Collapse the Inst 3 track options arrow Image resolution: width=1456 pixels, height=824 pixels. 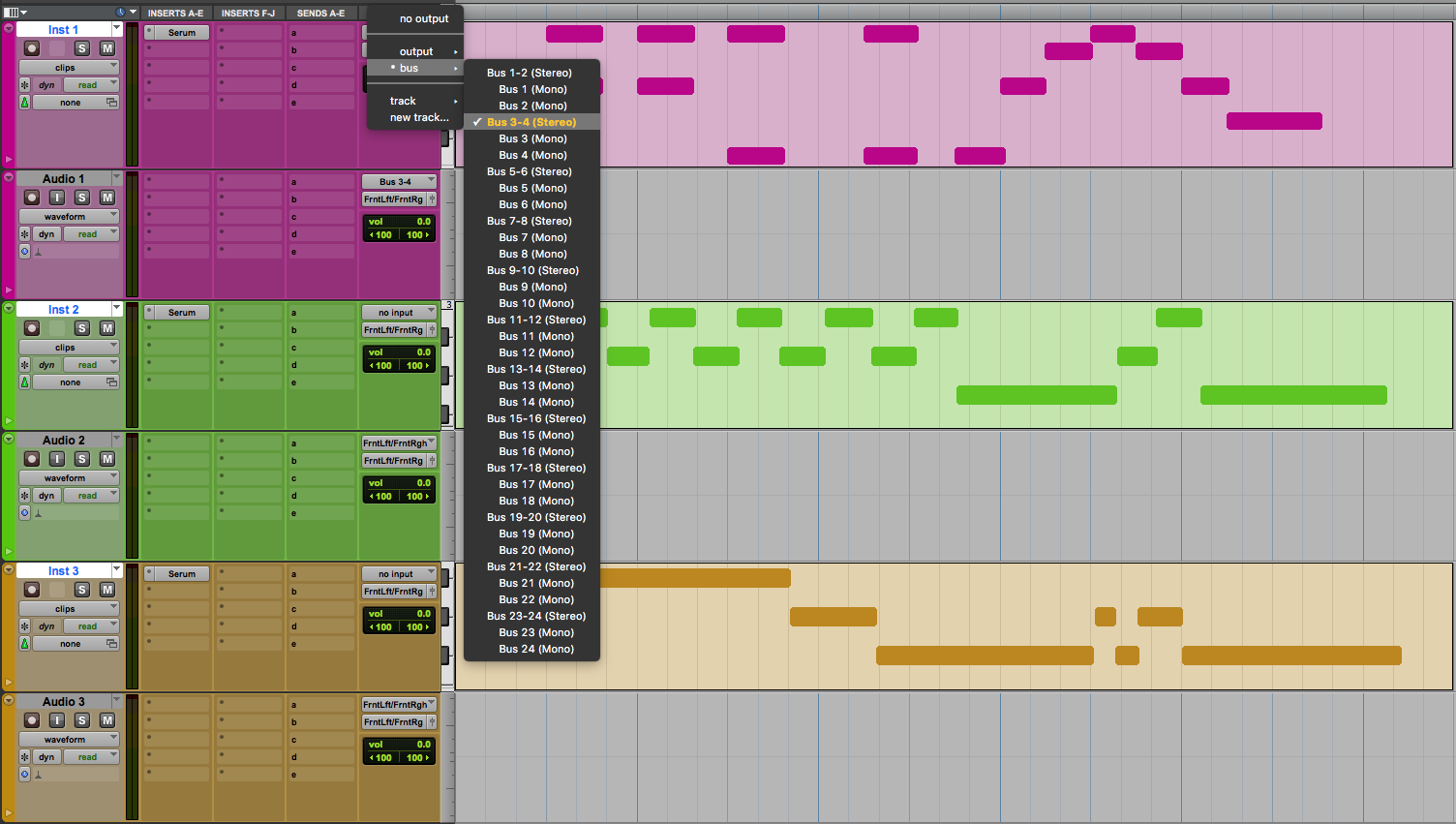coord(9,570)
